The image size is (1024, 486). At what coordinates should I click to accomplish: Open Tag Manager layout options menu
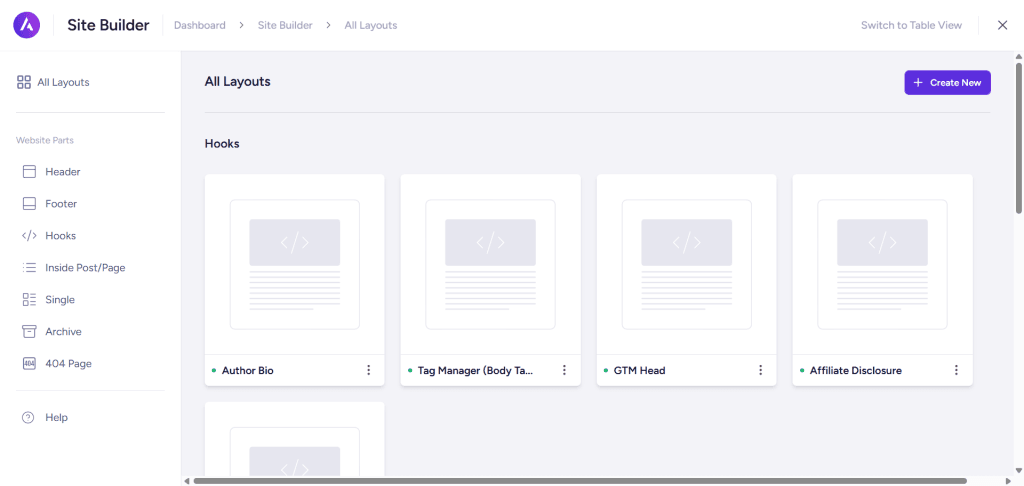click(564, 370)
